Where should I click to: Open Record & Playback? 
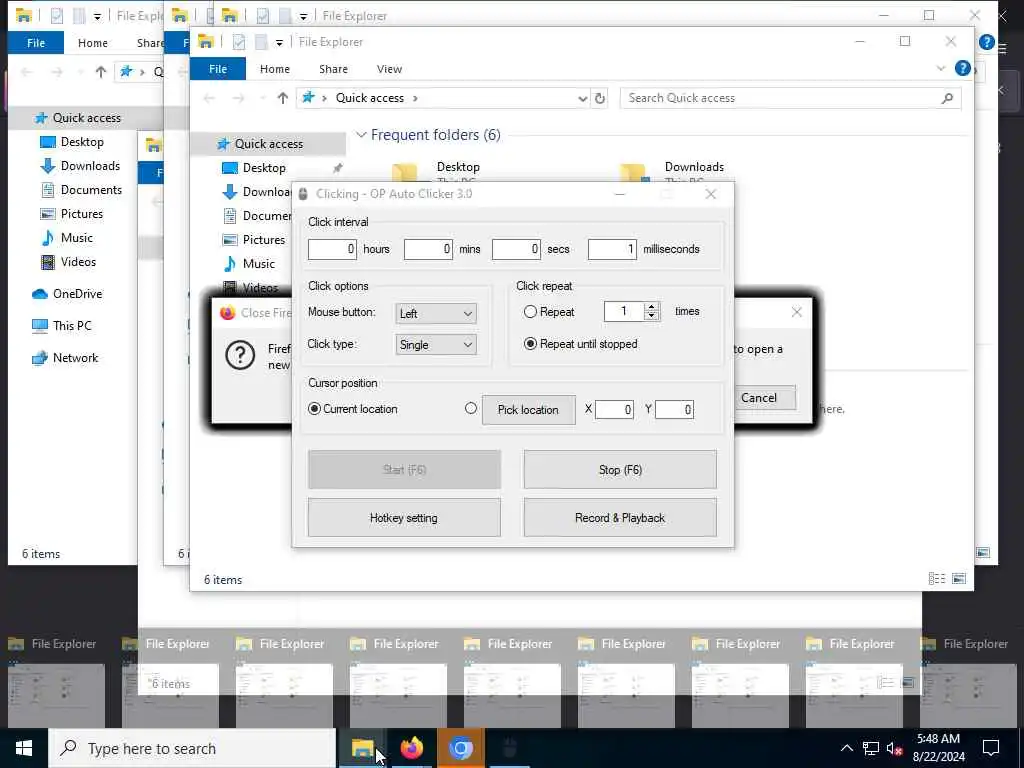pos(620,518)
